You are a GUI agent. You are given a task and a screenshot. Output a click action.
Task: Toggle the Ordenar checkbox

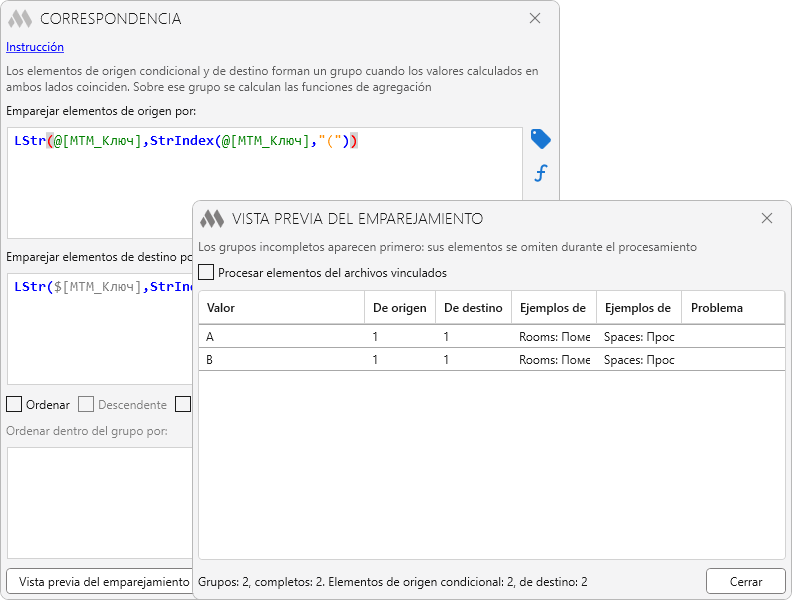14,404
